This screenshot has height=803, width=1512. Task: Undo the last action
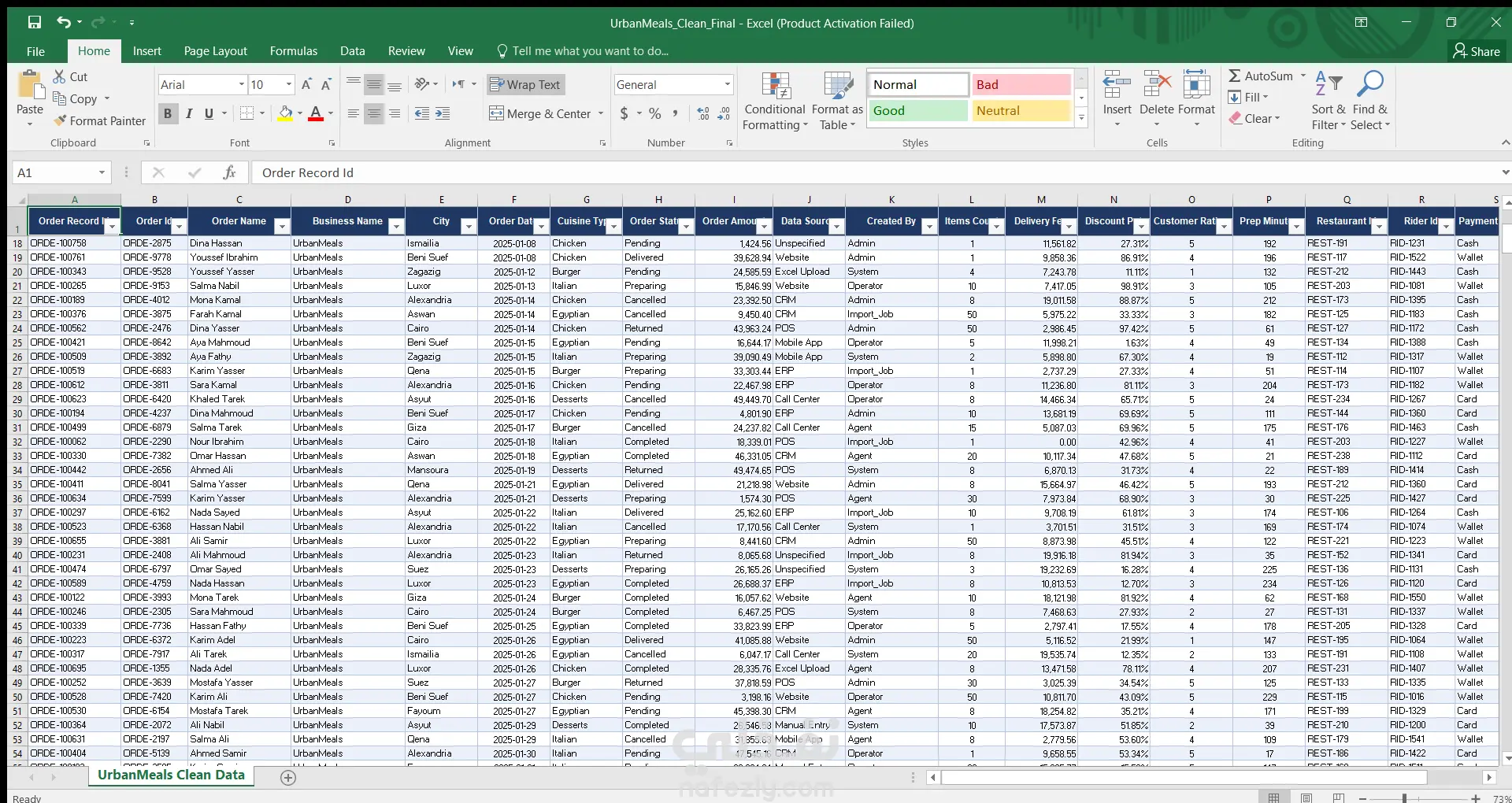pos(63,23)
